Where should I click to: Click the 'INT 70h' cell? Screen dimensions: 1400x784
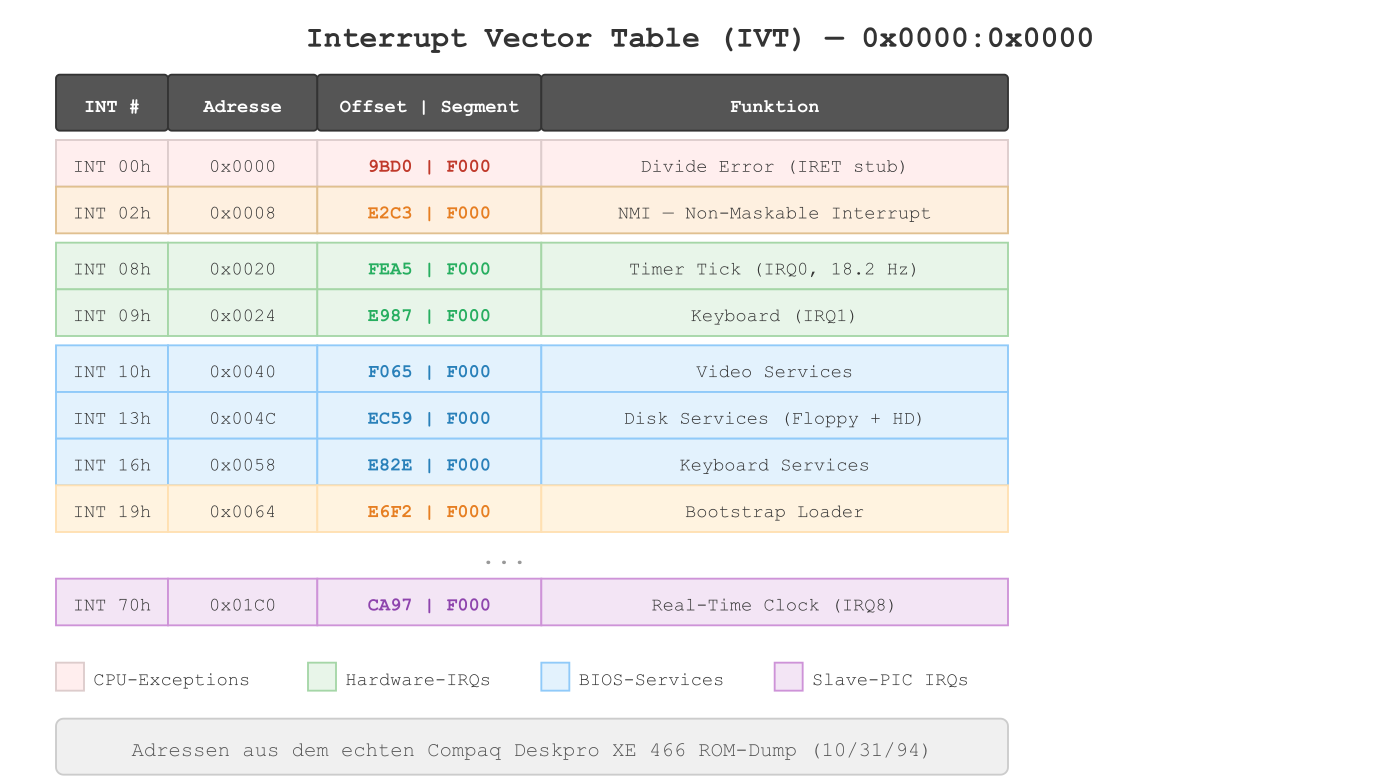point(112,602)
